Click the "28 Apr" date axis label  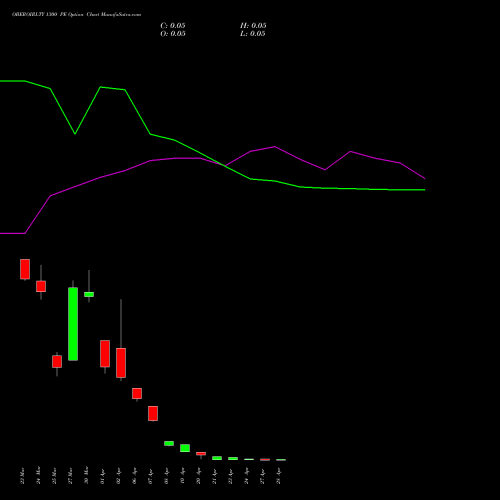[x=278, y=476]
